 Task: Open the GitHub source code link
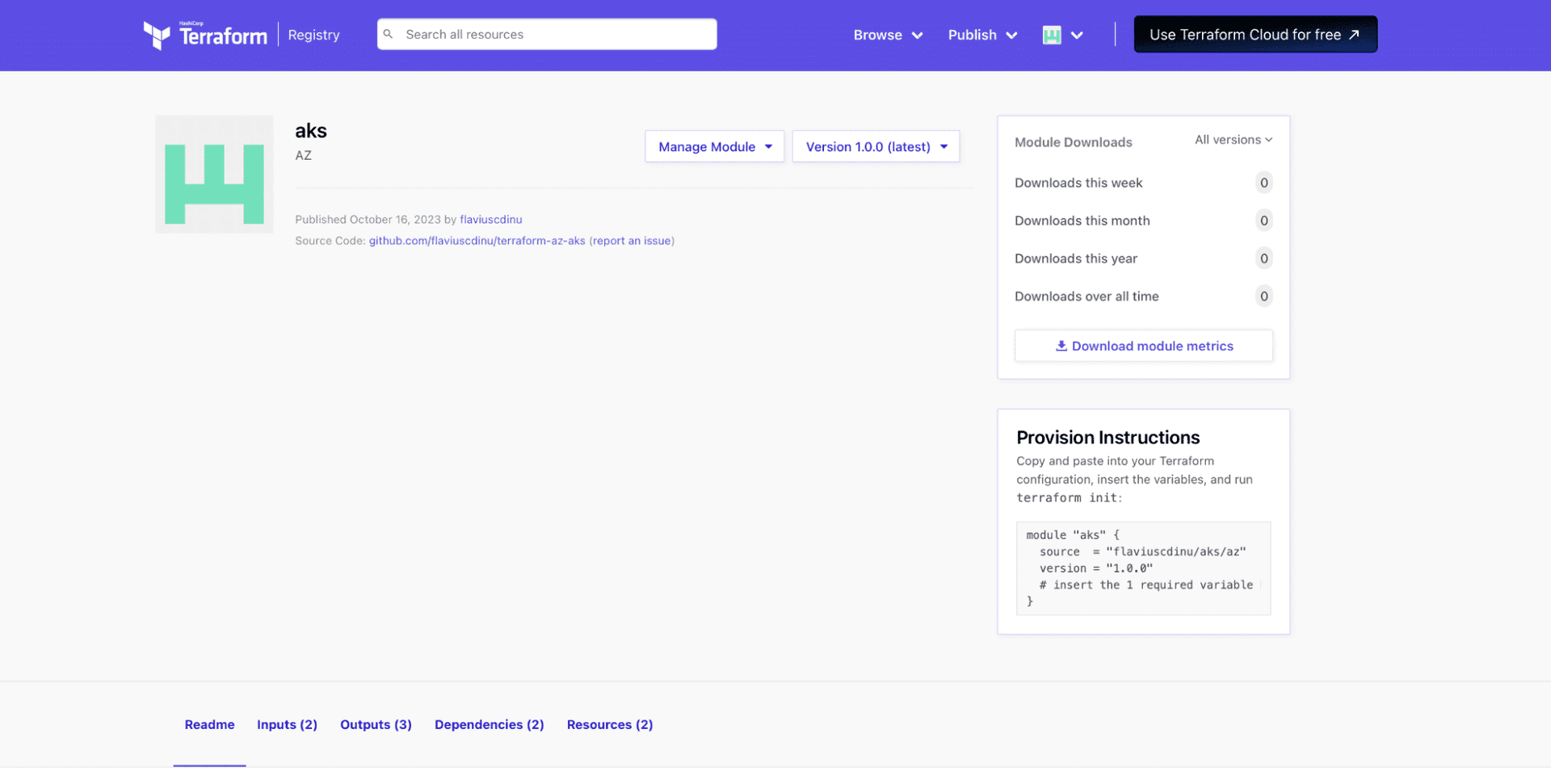477,241
